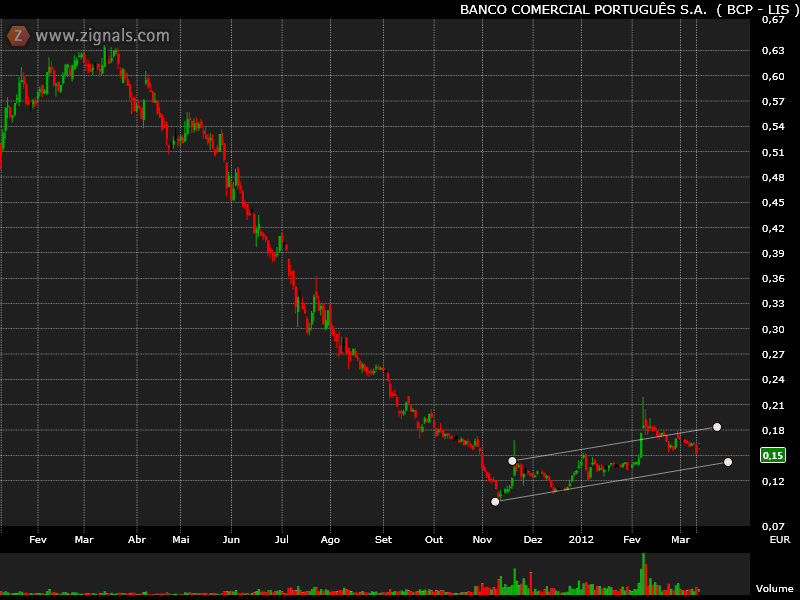Click the Jul month label
Screen dimensions: 800x600
[x=282, y=540]
